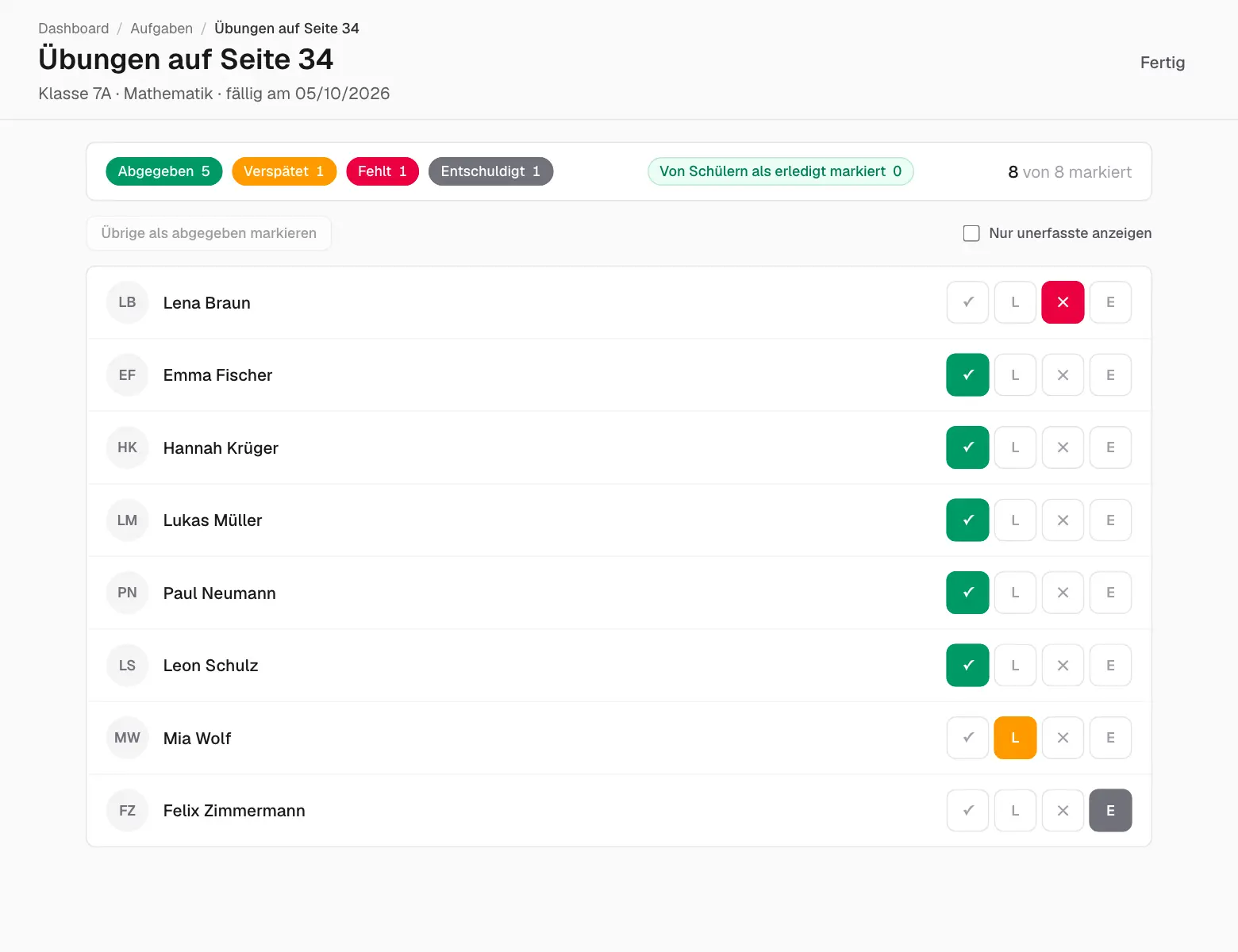The height and width of the screenshot is (952, 1238).
Task: Set Paul Neumann to late with L
Action: click(1015, 593)
